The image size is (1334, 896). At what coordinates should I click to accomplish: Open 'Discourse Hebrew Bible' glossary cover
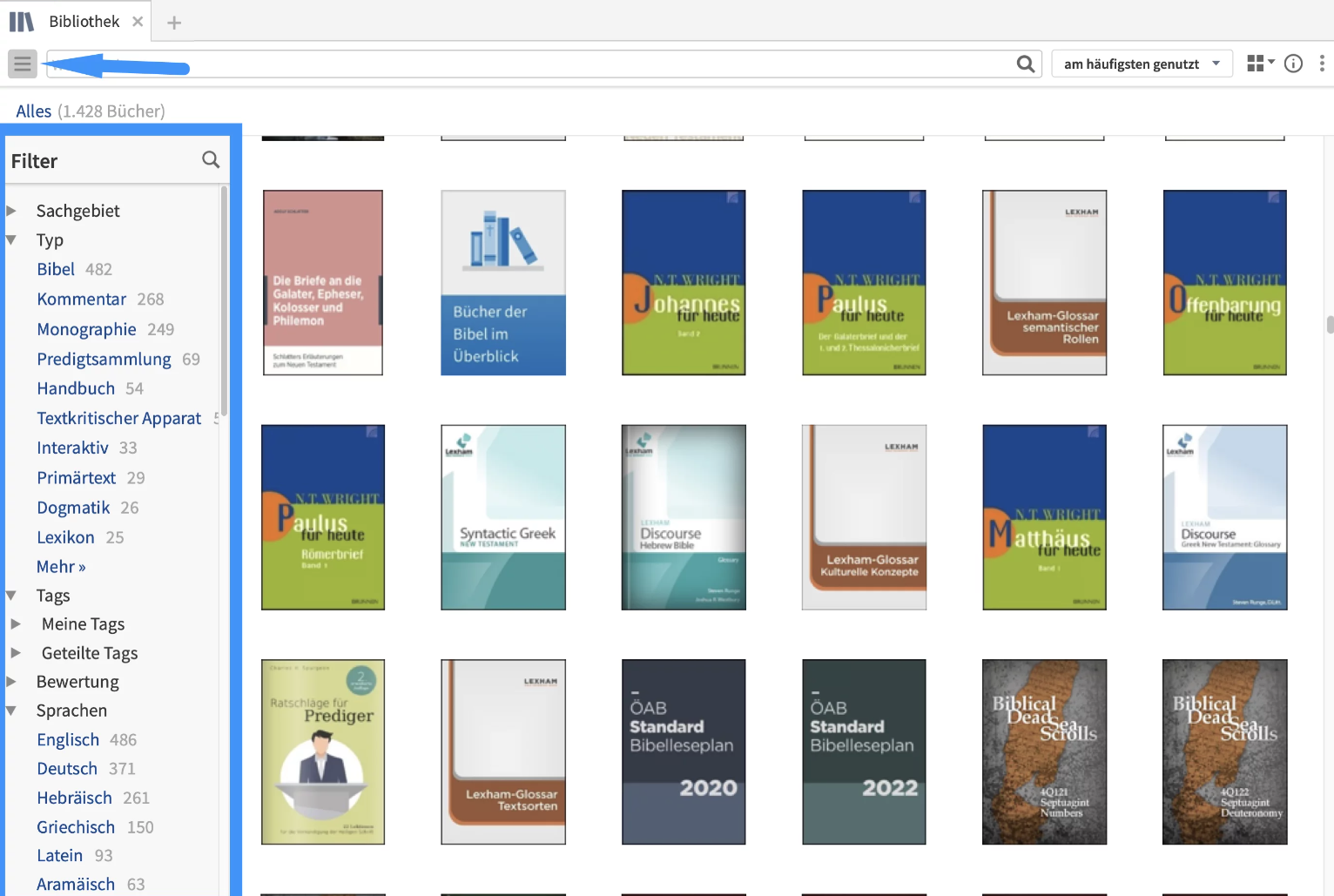684,517
